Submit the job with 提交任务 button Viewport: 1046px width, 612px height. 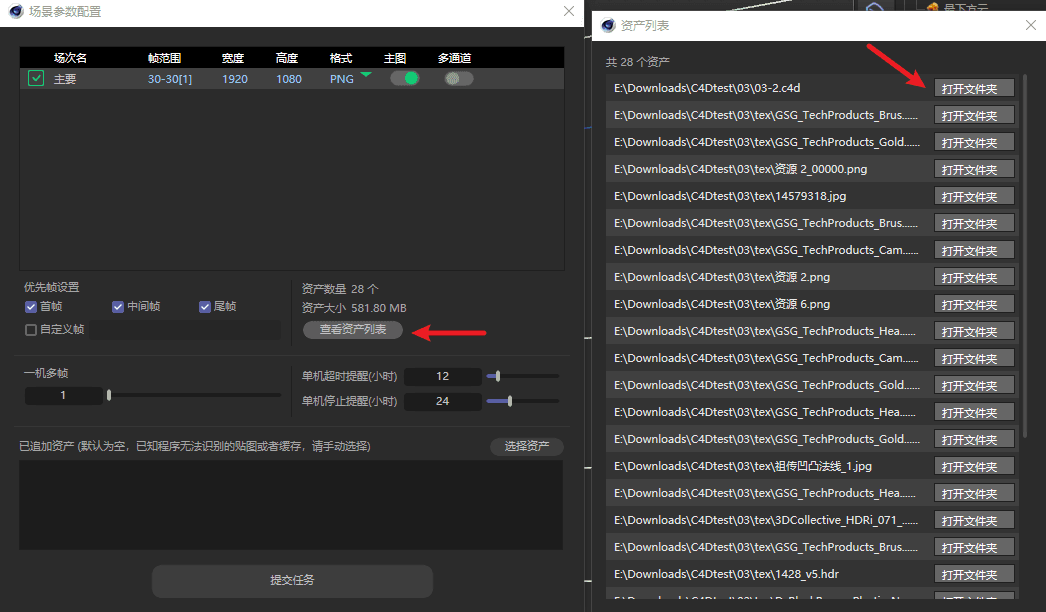[x=292, y=581]
